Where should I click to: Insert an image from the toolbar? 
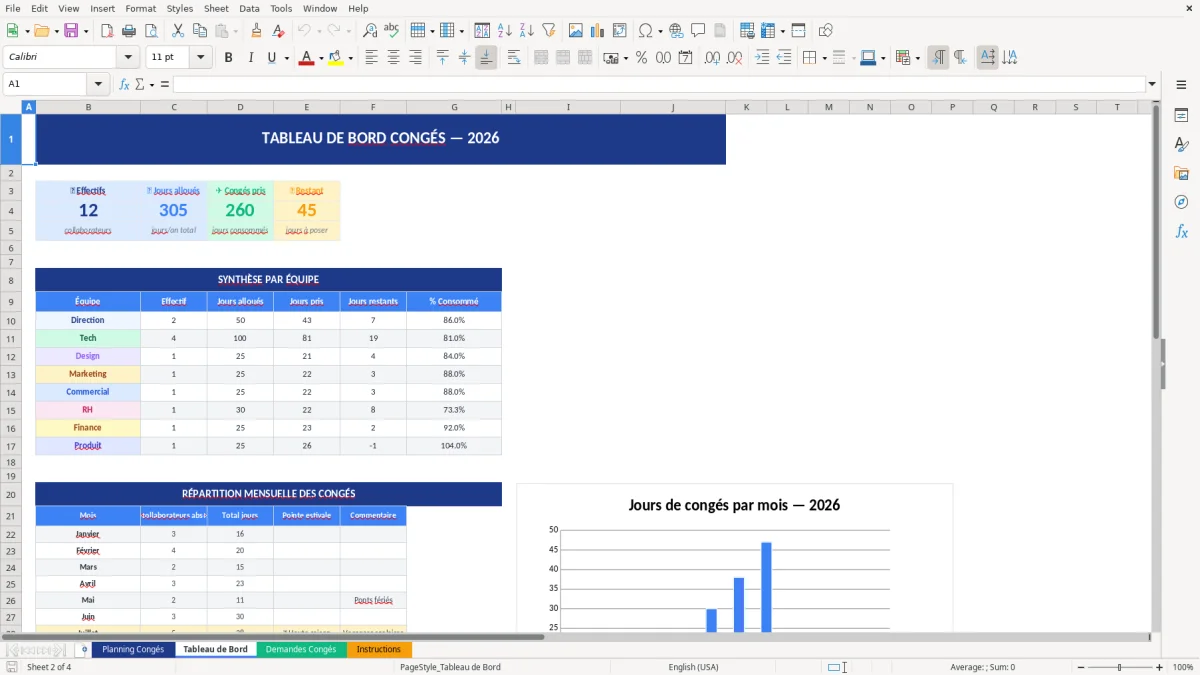coord(576,29)
